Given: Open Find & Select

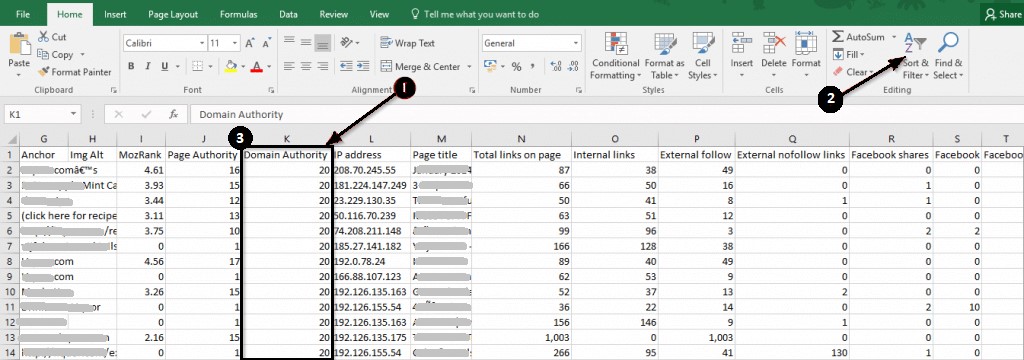Looking at the screenshot, I should coord(948,56).
